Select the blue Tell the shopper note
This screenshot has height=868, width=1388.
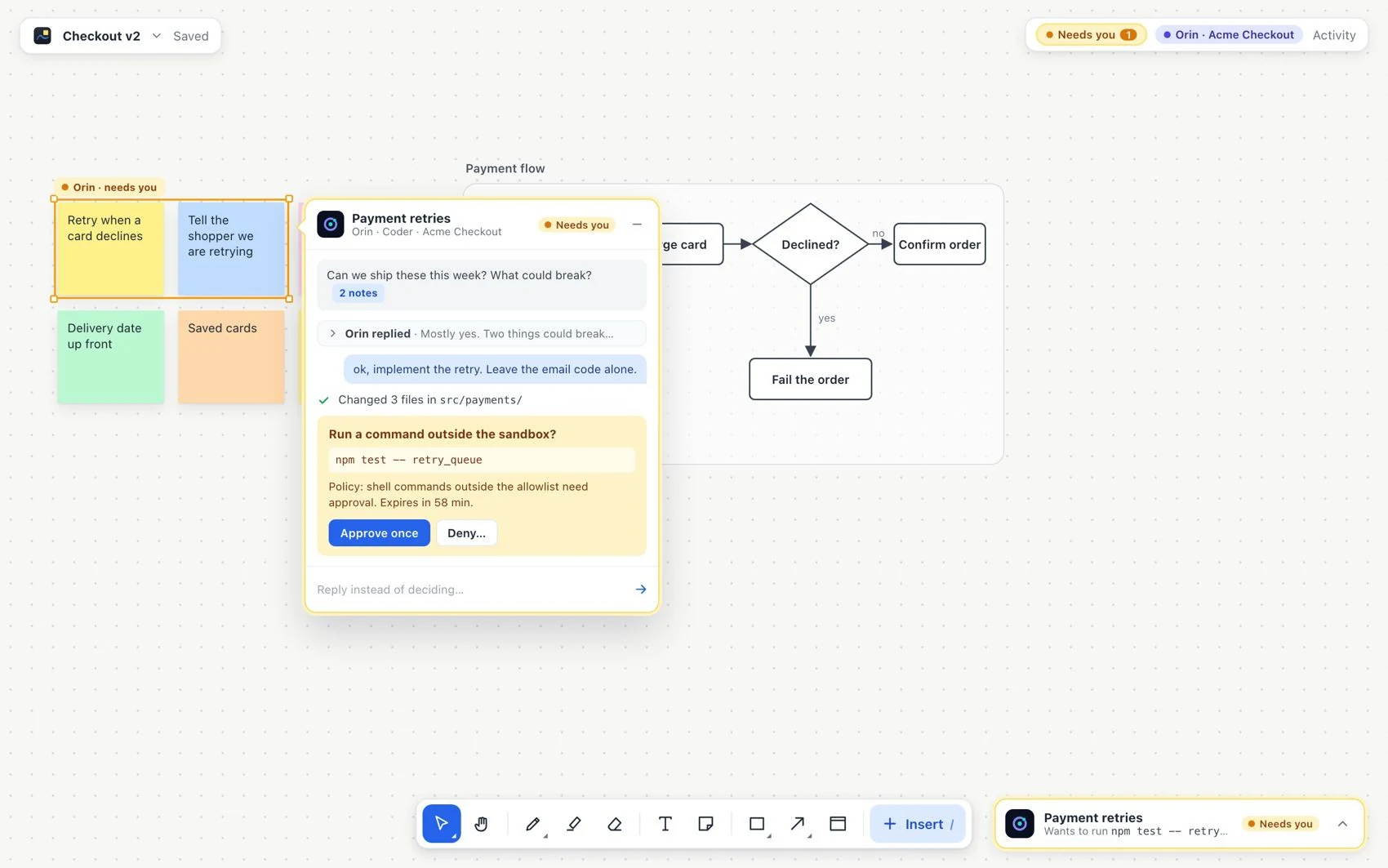(x=231, y=249)
